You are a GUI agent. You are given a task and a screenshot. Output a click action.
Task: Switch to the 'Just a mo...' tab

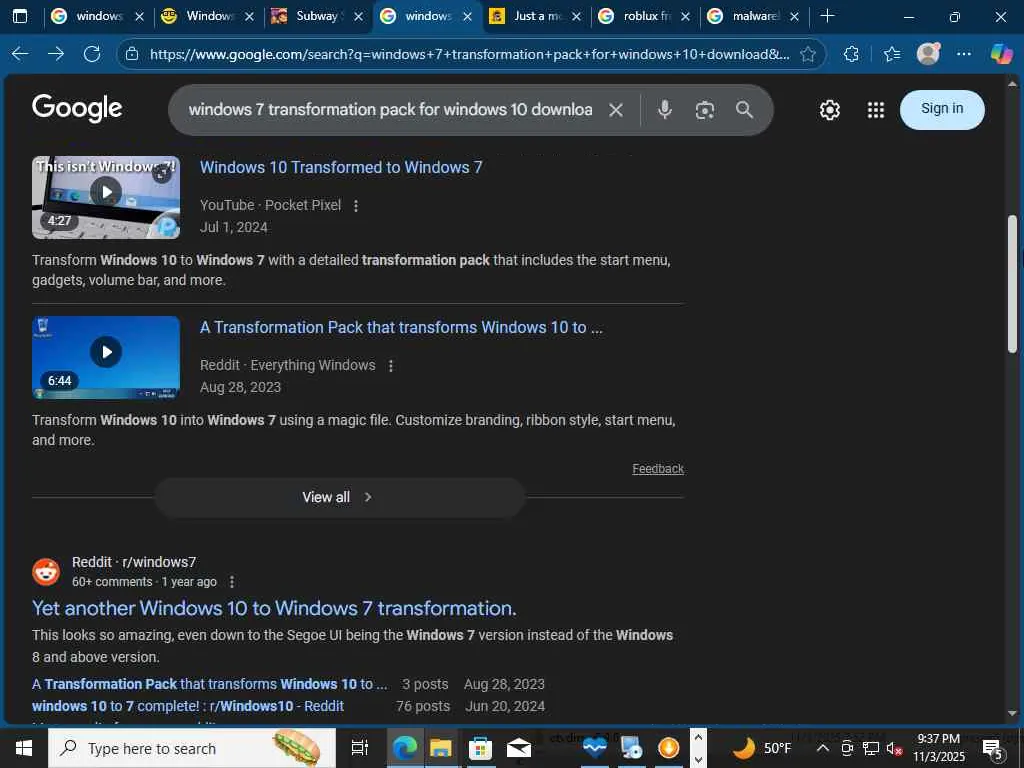click(x=537, y=16)
